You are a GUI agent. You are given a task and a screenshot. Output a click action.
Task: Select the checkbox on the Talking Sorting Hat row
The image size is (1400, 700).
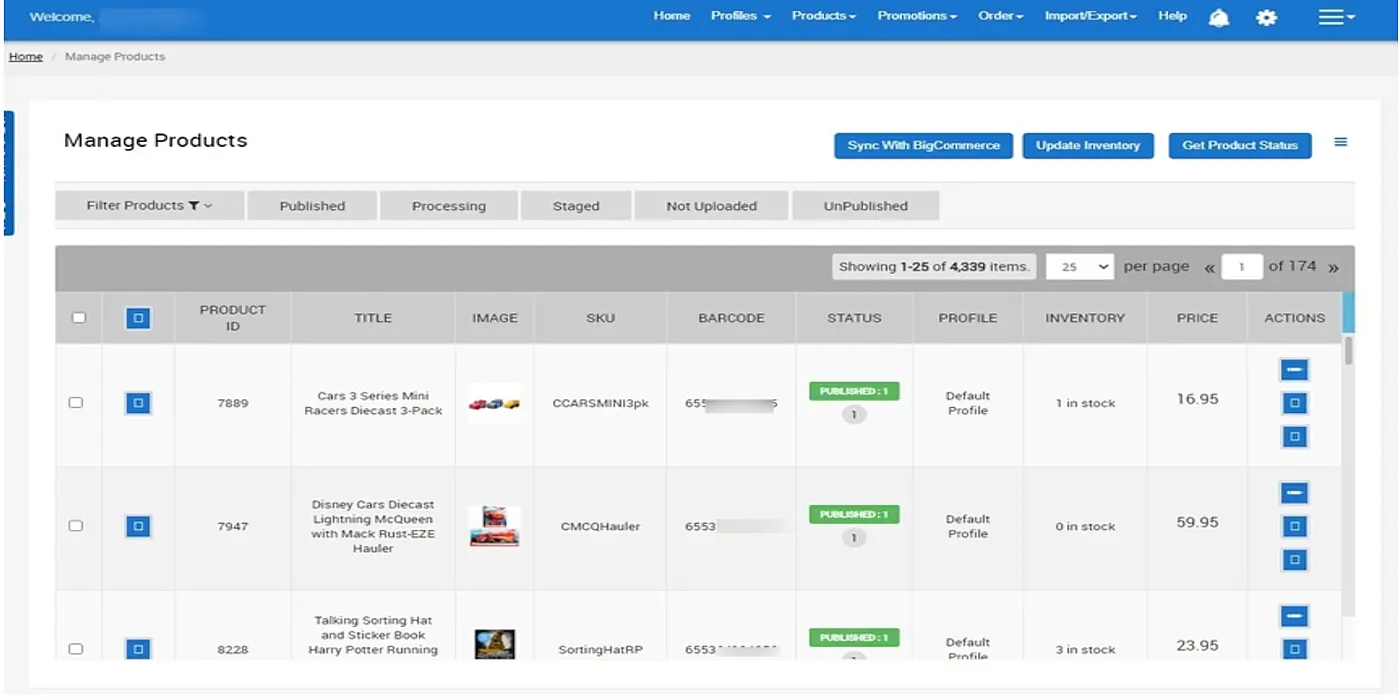[77, 648]
